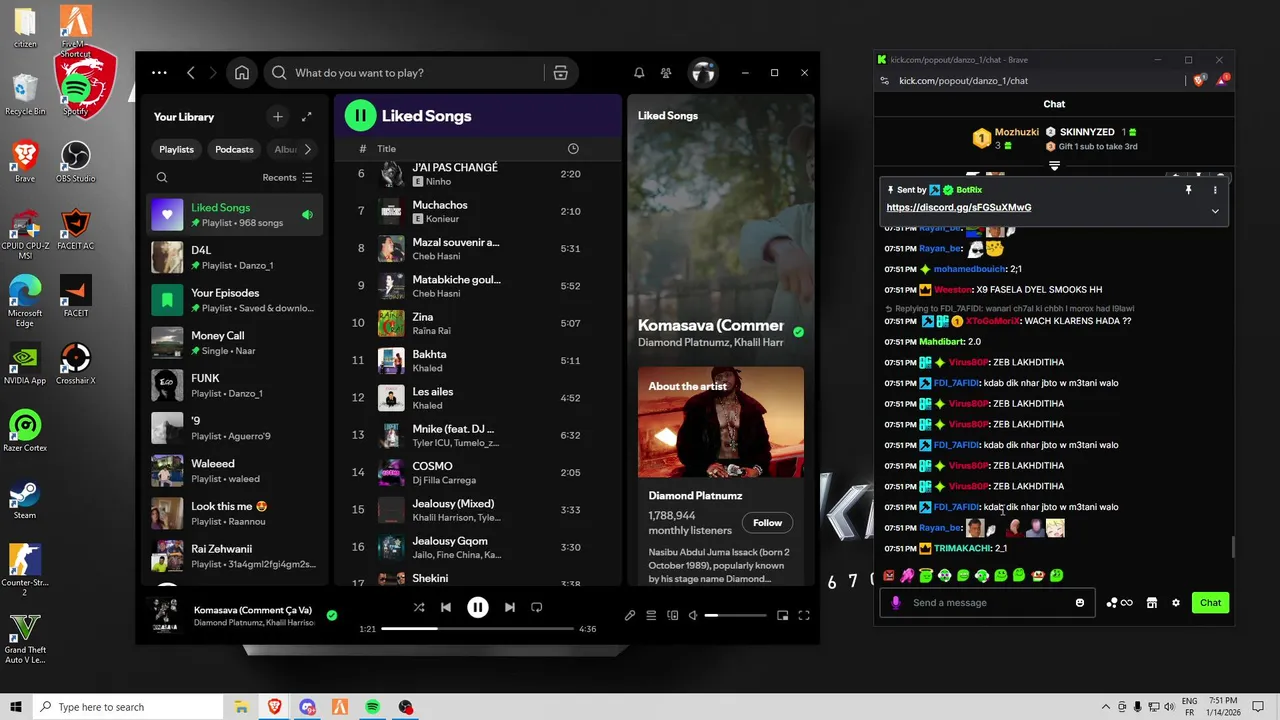Search within Your Library
The height and width of the screenshot is (720, 1280).
tap(162, 178)
